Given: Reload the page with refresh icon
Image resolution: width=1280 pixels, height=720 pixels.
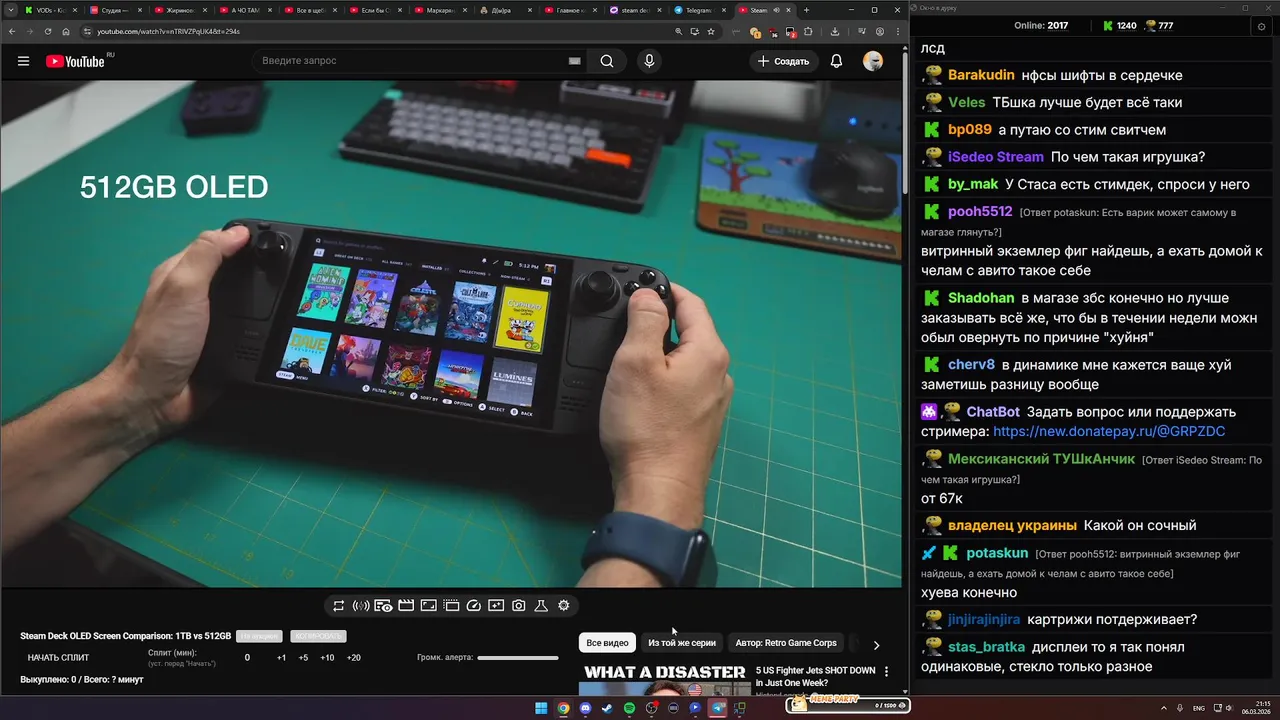Looking at the screenshot, I should pyautogui.click(x=47, y=31).
